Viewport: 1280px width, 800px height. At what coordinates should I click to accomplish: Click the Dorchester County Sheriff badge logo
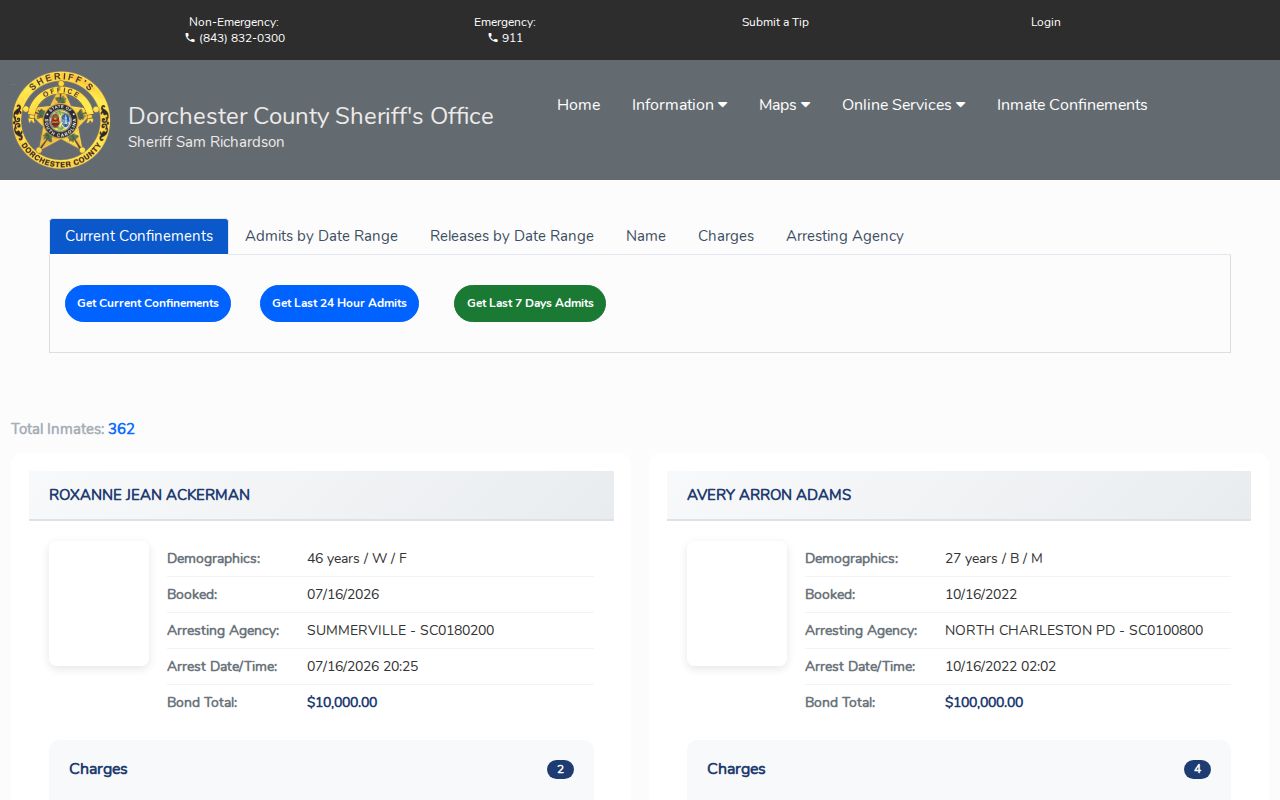[61, 120]
